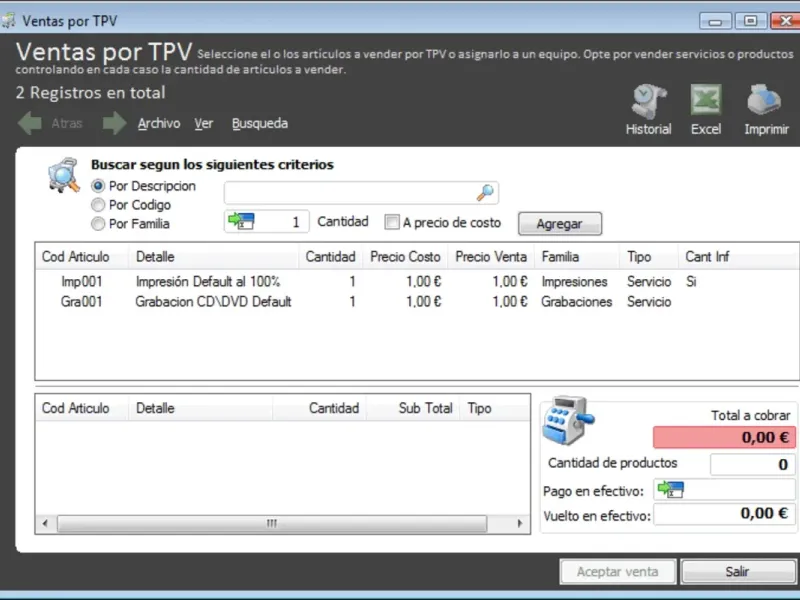Click the green back arrow Atras
Viewport: 800px width, 600px height.
pos(30,123)
